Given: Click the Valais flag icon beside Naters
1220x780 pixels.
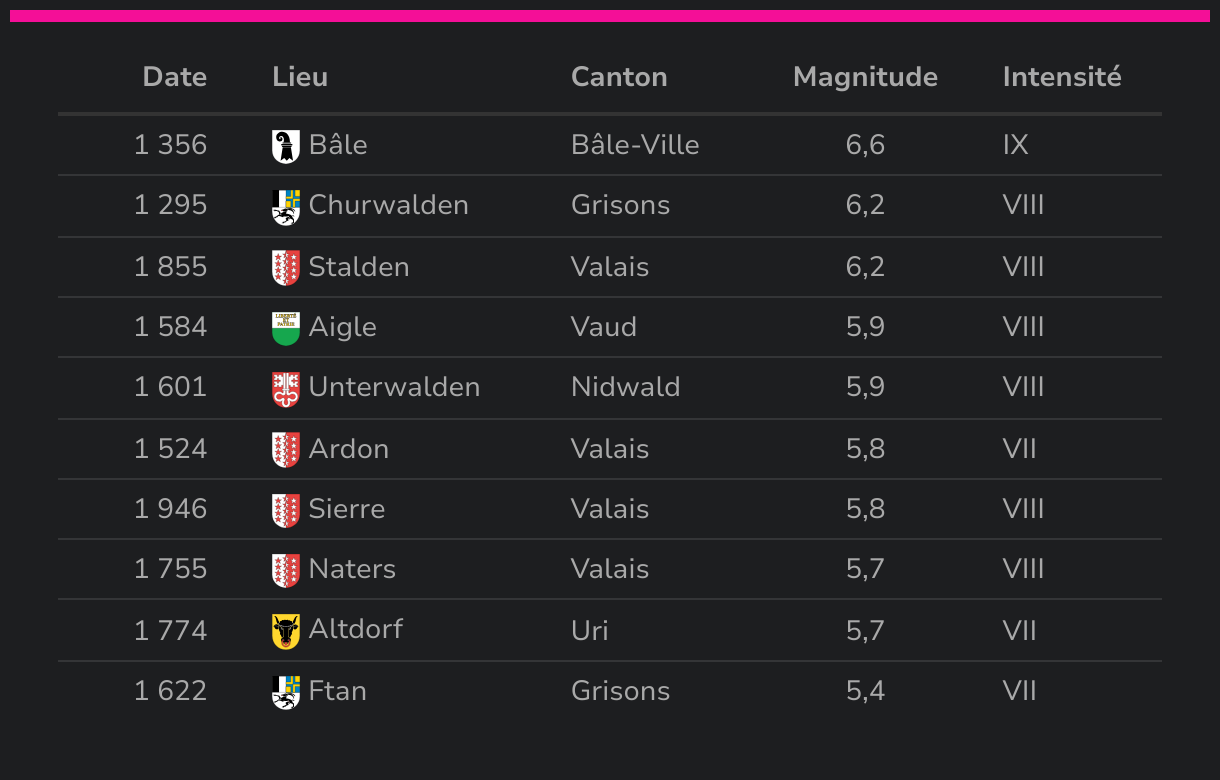Looking at the screenshot, I should (286, 570).
